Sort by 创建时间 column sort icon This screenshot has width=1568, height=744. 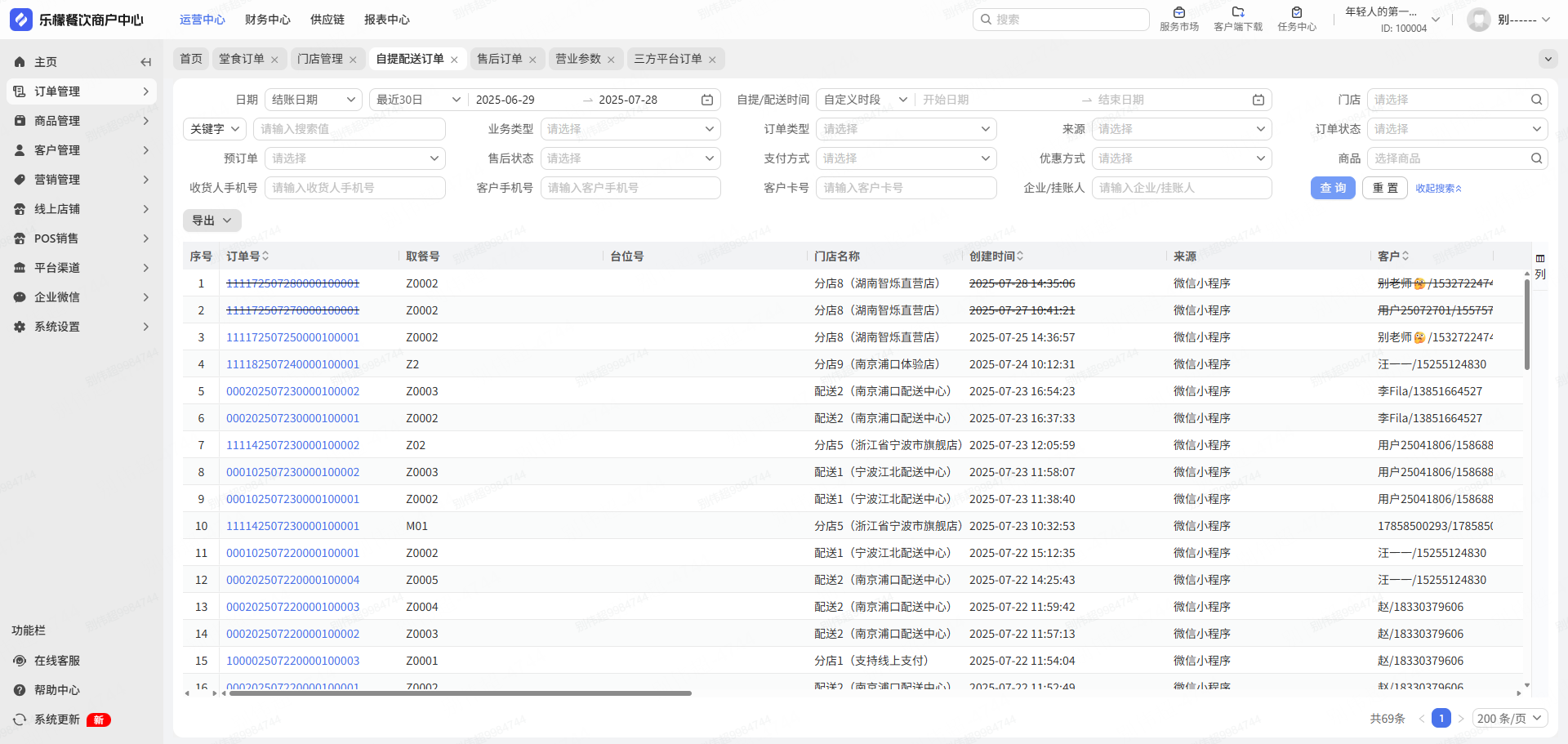pyautogui.click(x=1020, y=256)
